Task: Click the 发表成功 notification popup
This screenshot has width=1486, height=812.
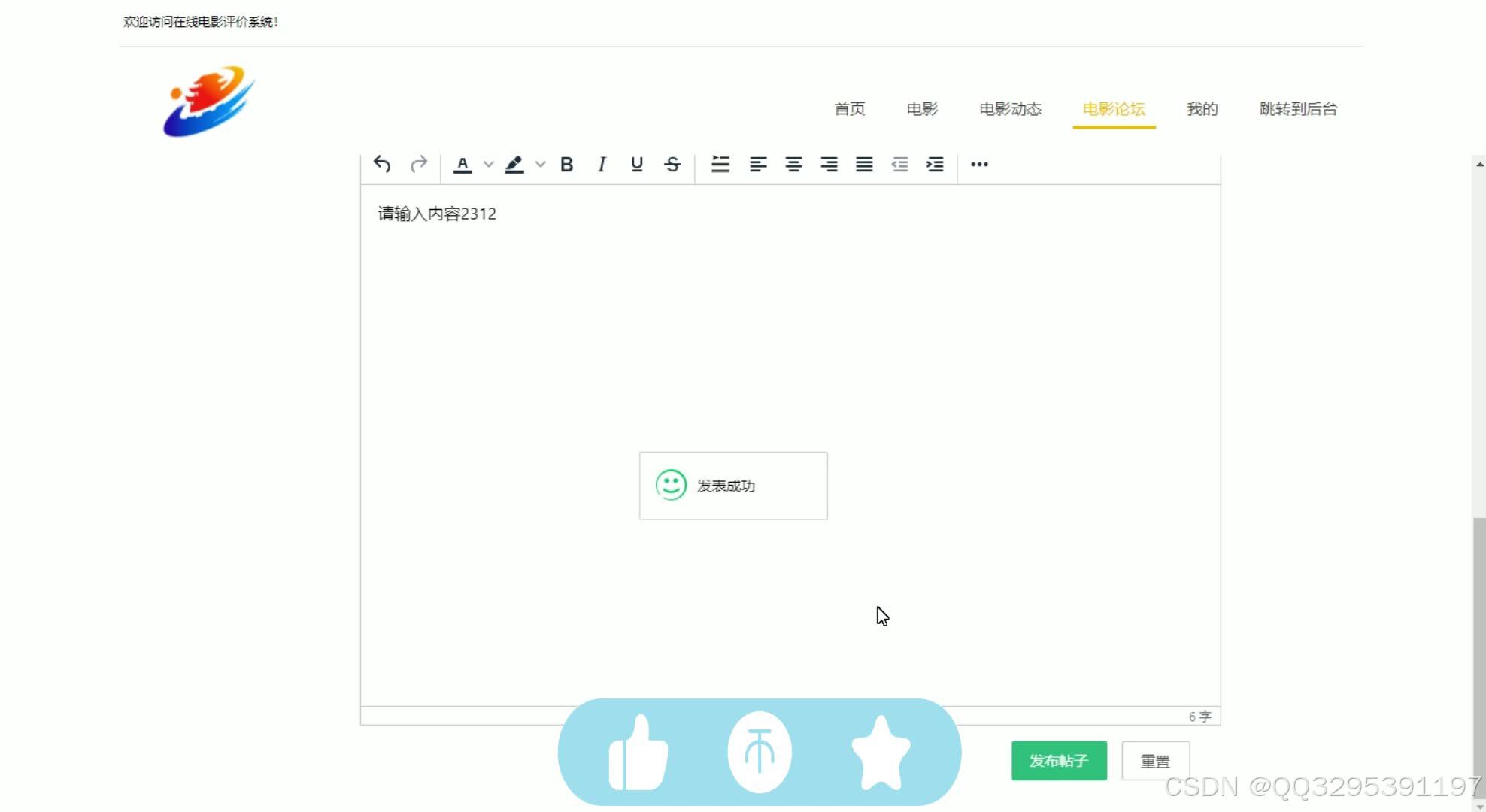Action: [733, 486]
